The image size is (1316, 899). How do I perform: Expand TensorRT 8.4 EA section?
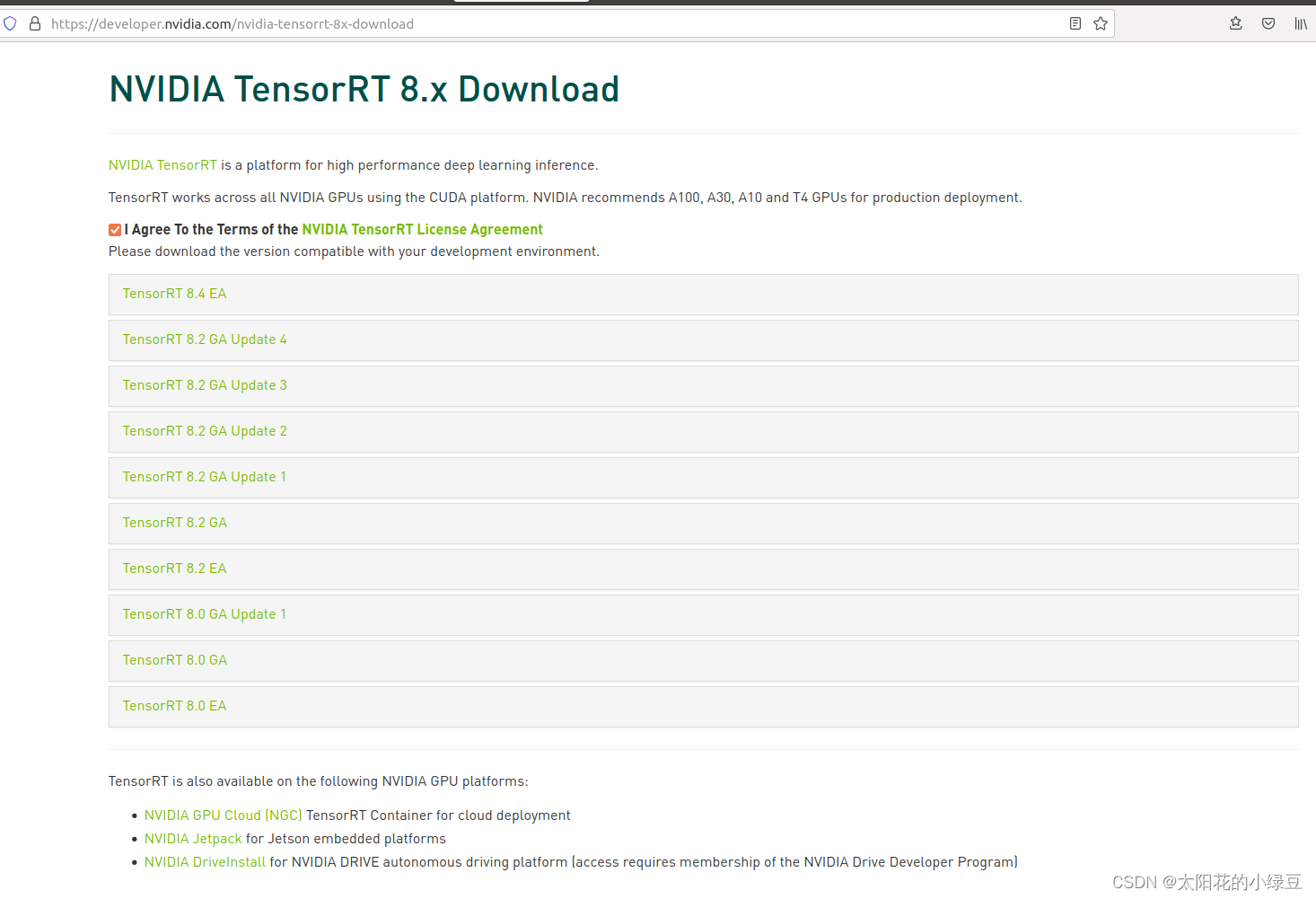pyautogui.click(x=704, y=295)
